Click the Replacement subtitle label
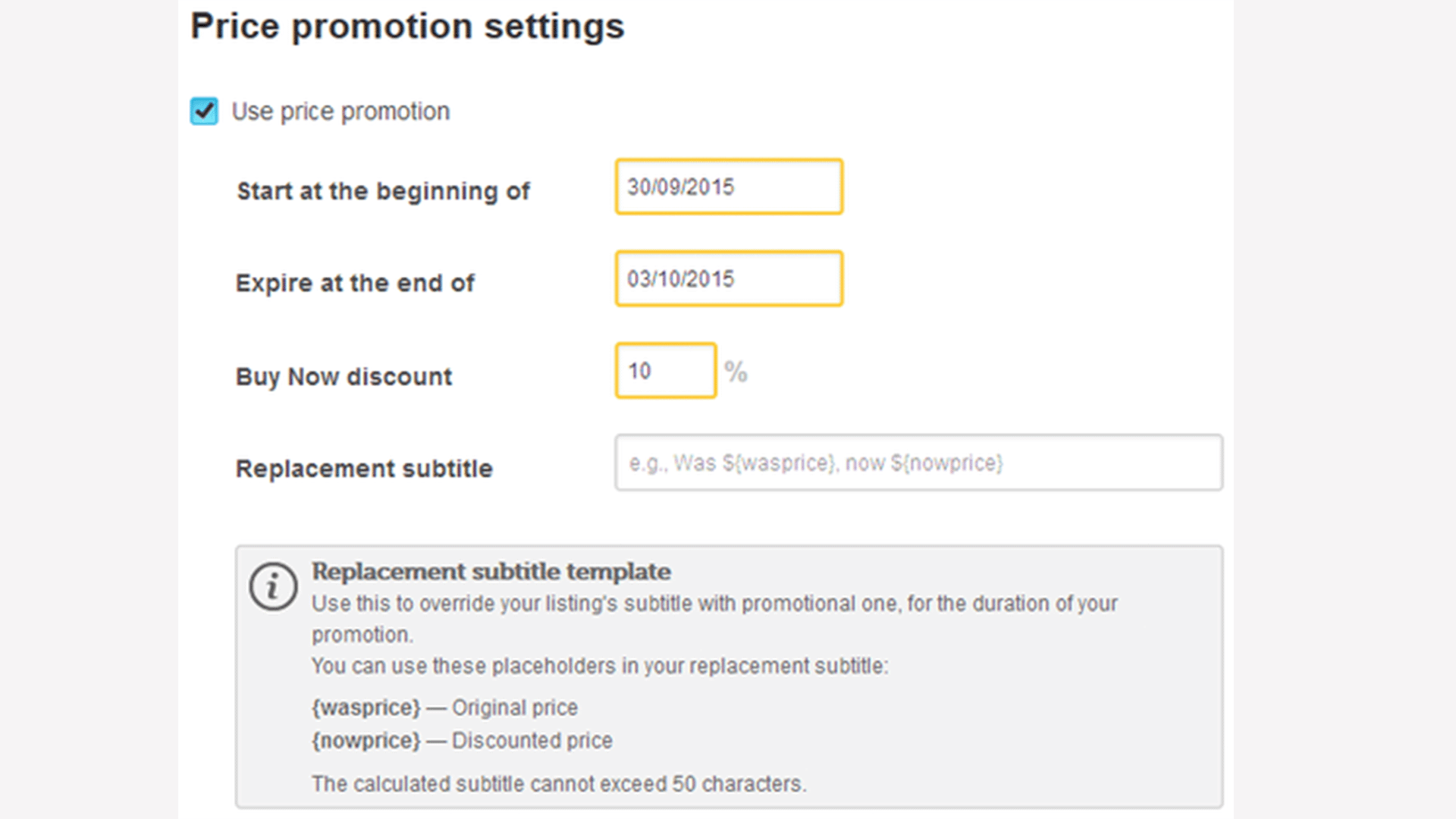This screenshot has height=819, width=1456. coord(364,468)
